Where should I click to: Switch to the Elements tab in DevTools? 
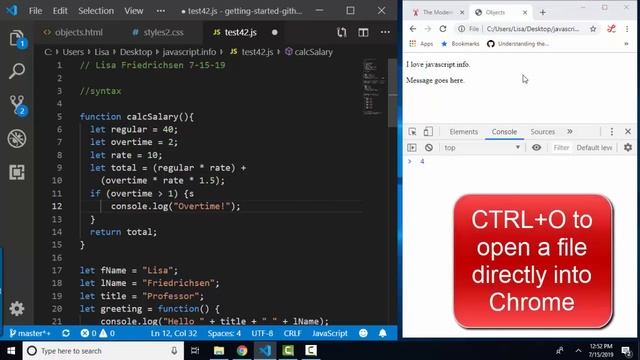tap(463, 132)
